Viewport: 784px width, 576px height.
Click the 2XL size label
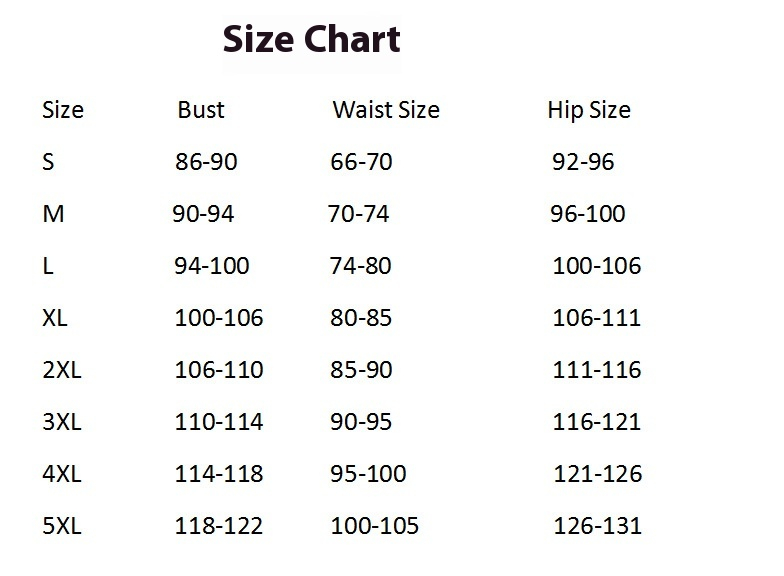[62, 370]
